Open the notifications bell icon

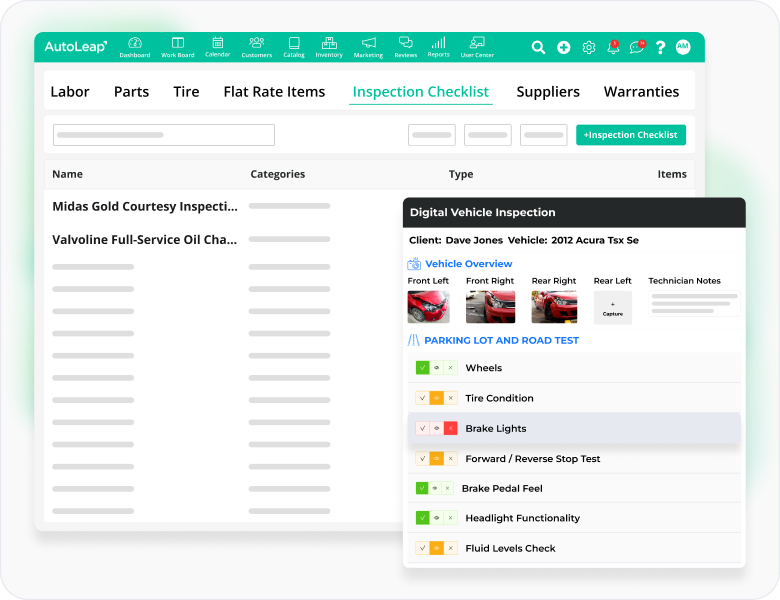[613, 47]
